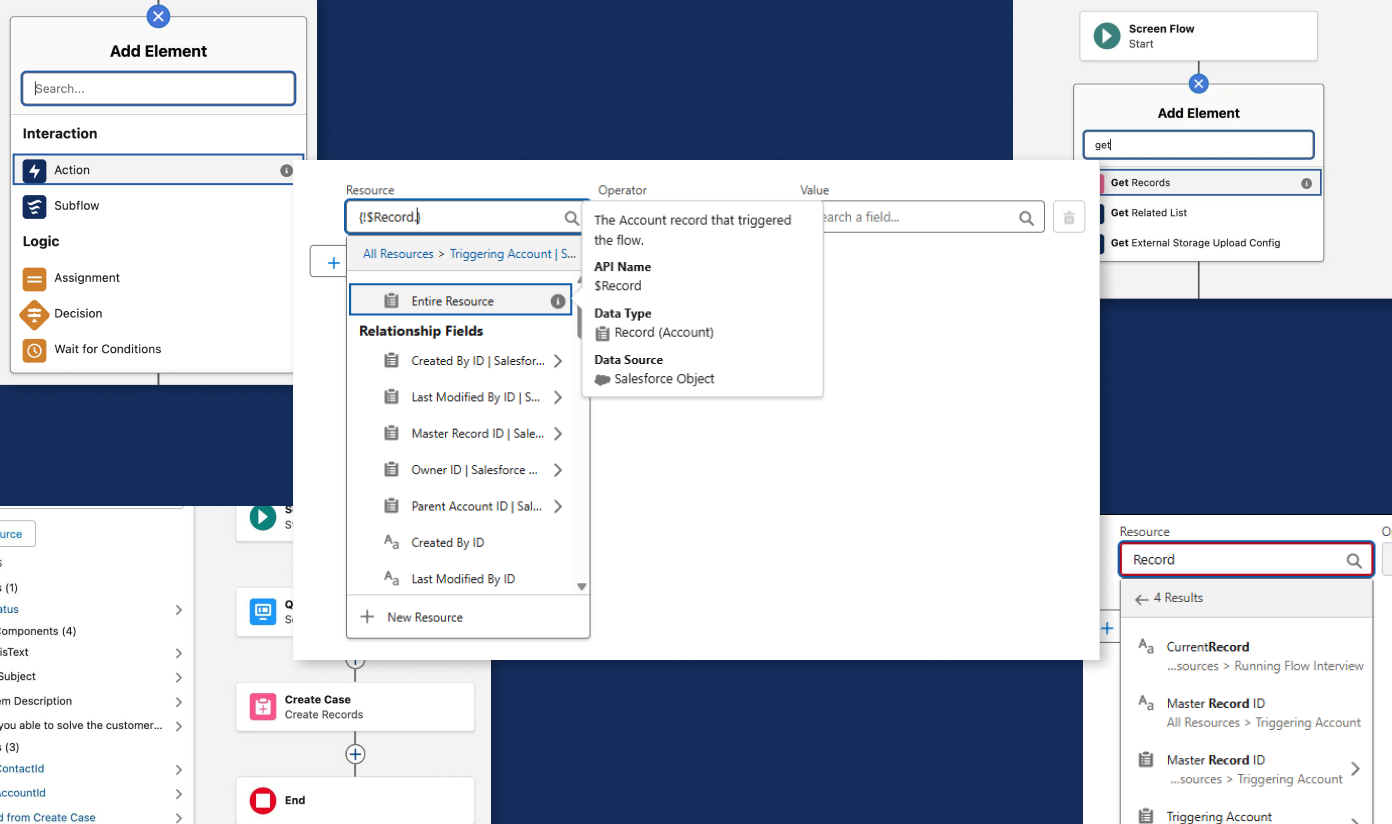
Task: Show info for the Action element
Action: click(286, 171)
